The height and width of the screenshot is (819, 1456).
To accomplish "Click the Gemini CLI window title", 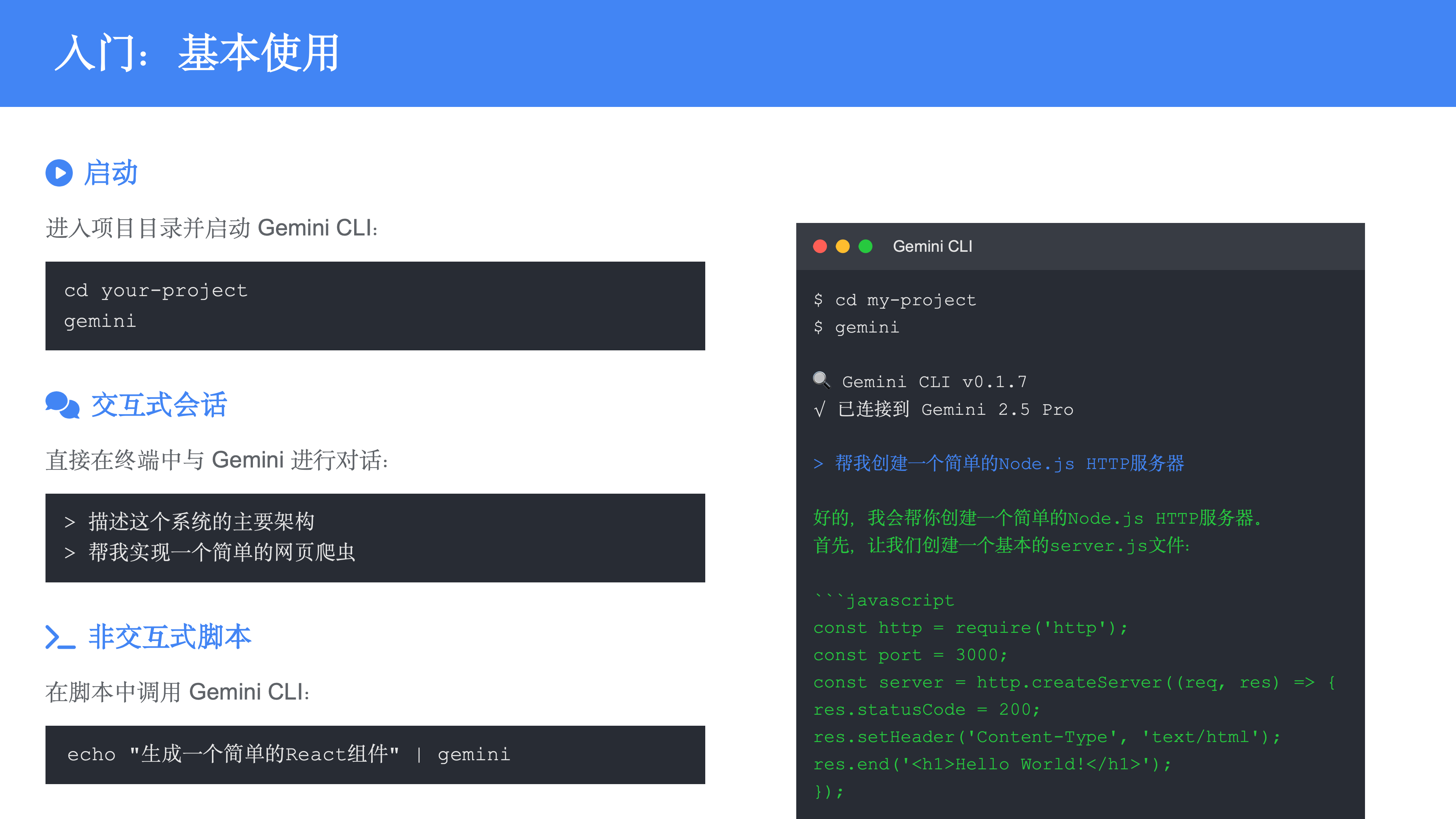I will [933, 246].
